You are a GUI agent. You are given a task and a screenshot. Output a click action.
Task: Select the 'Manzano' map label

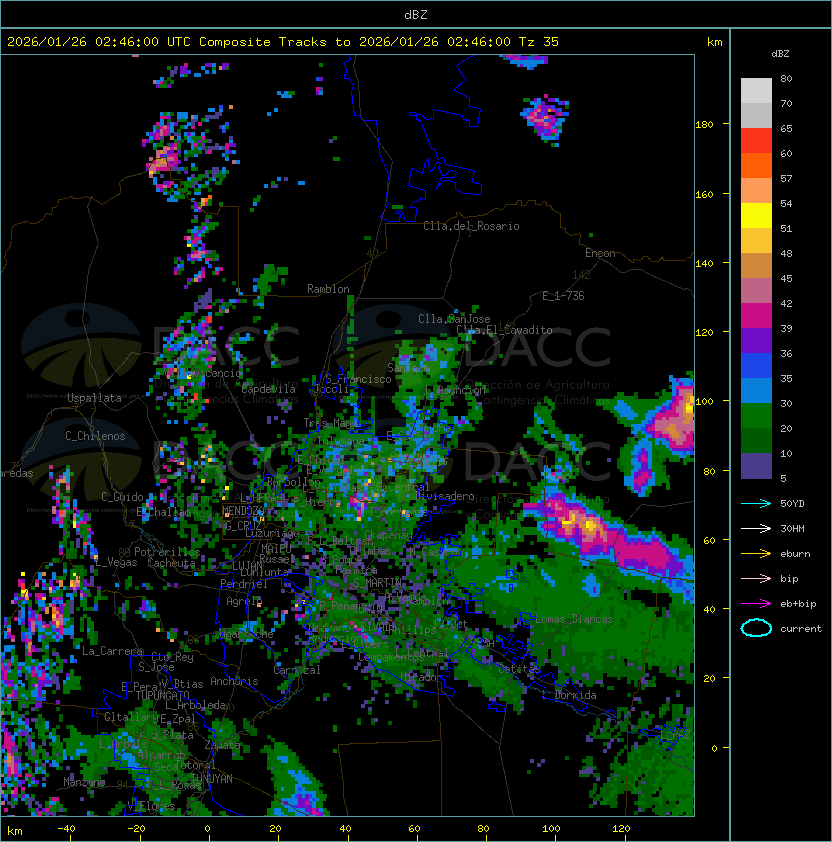(84, 782)
